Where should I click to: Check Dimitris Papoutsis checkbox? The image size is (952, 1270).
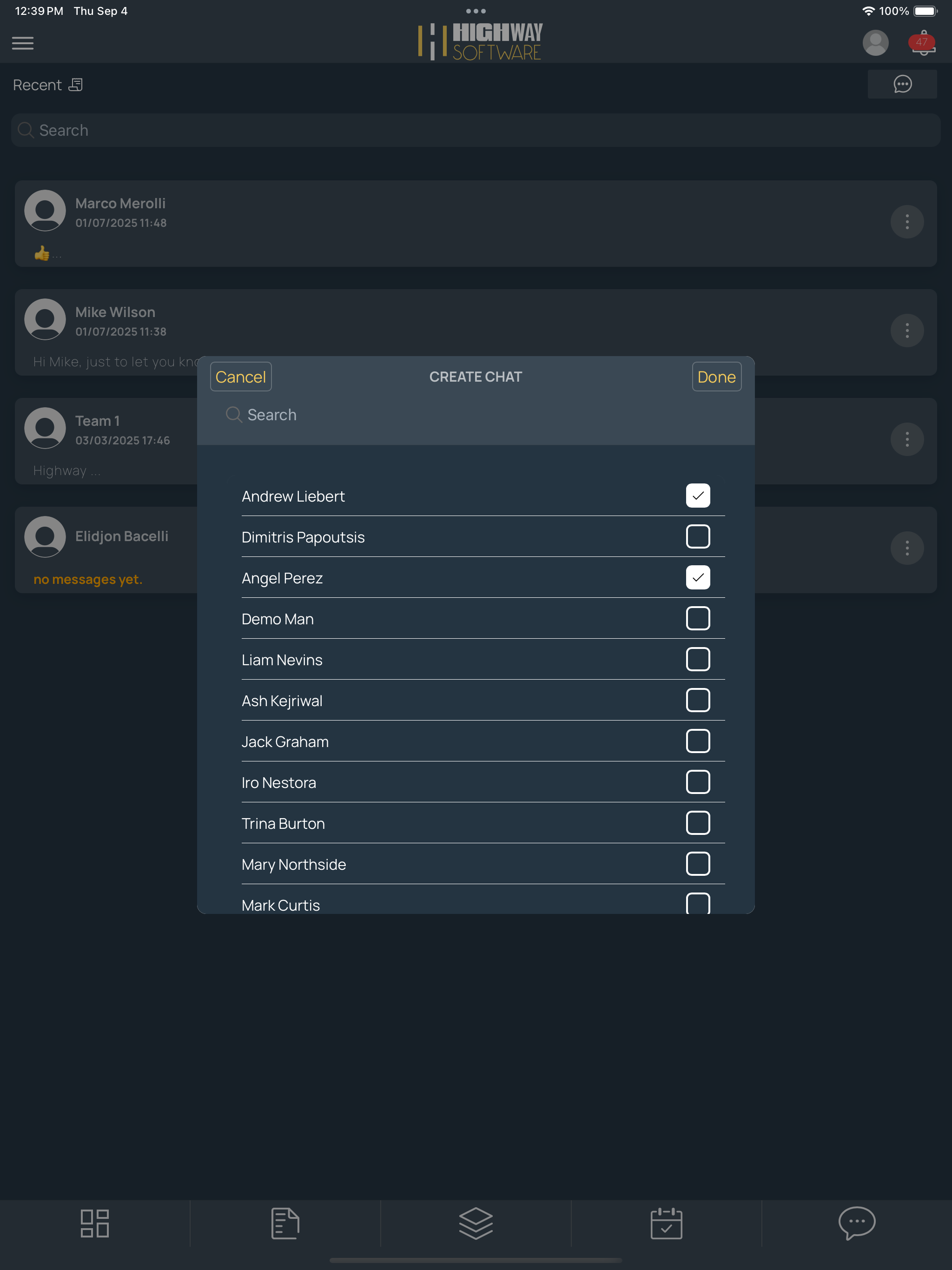pyautogui.click(x=698, y=536)
